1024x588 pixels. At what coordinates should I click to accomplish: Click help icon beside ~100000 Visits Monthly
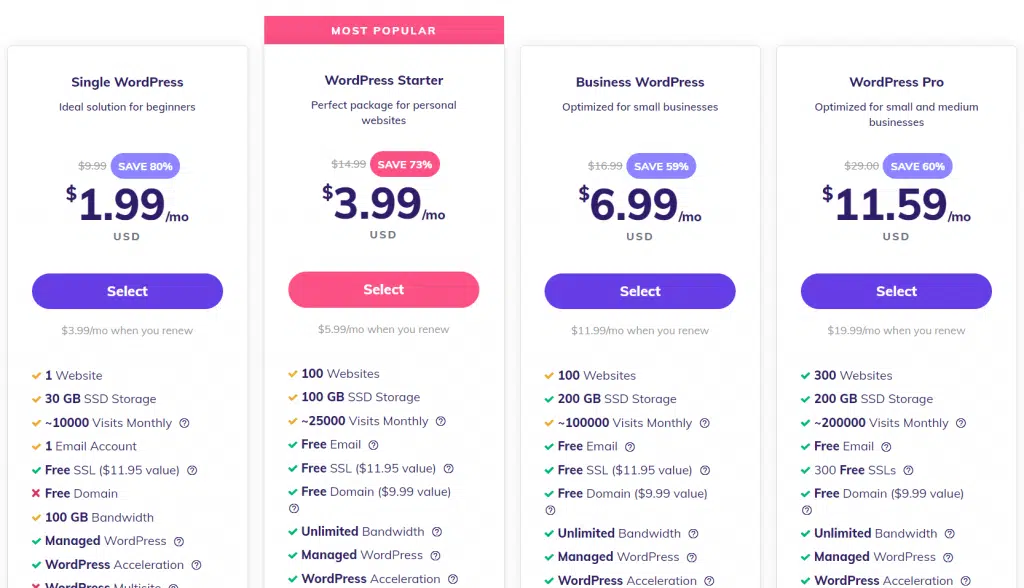705,423
